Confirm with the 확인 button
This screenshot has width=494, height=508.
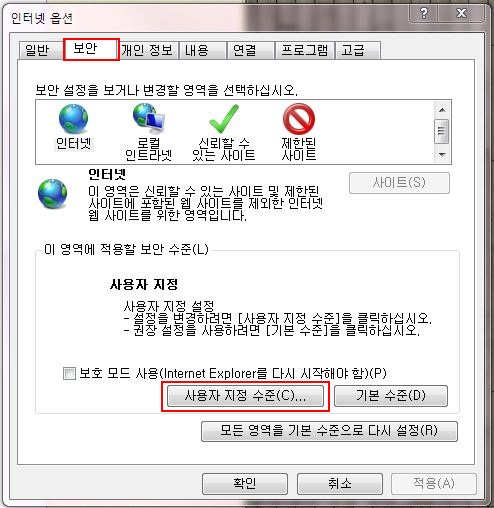pyautogui.click(x=245, y=484)
